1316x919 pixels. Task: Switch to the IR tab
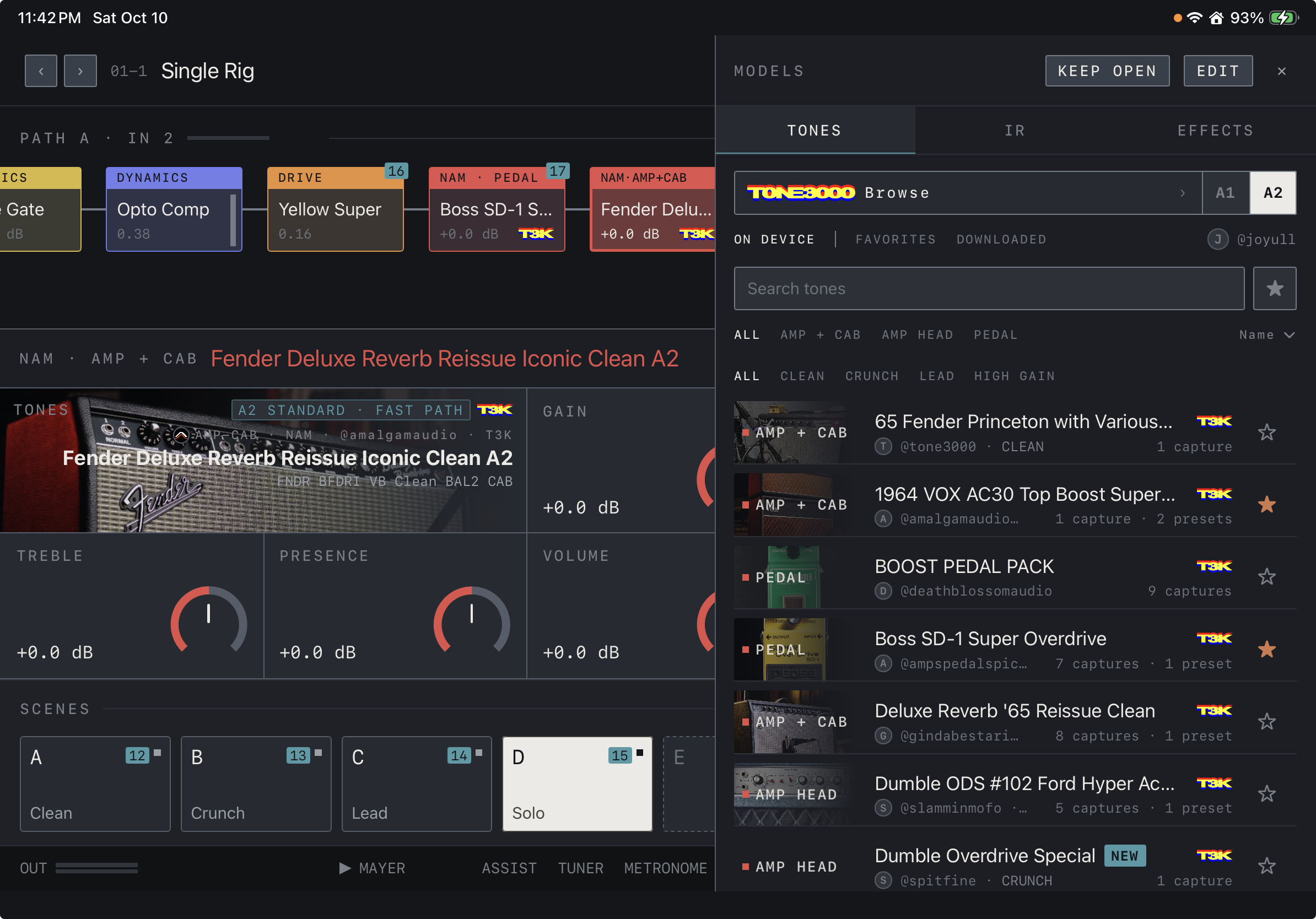(x=1015, y=131)
